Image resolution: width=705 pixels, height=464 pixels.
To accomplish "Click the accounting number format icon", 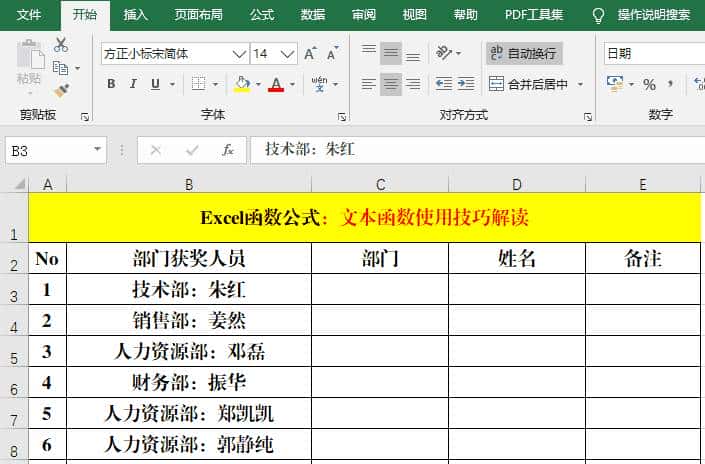I will pyautogui.click(x=615, y=84).
